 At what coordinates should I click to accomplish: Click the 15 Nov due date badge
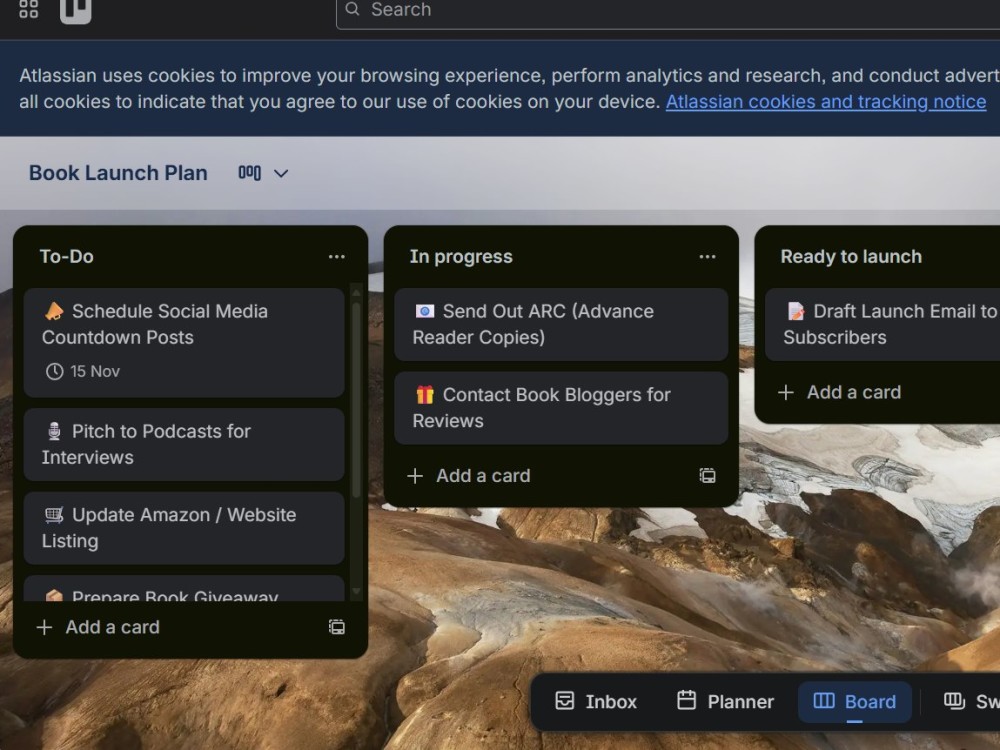click(x=83, y=371)
